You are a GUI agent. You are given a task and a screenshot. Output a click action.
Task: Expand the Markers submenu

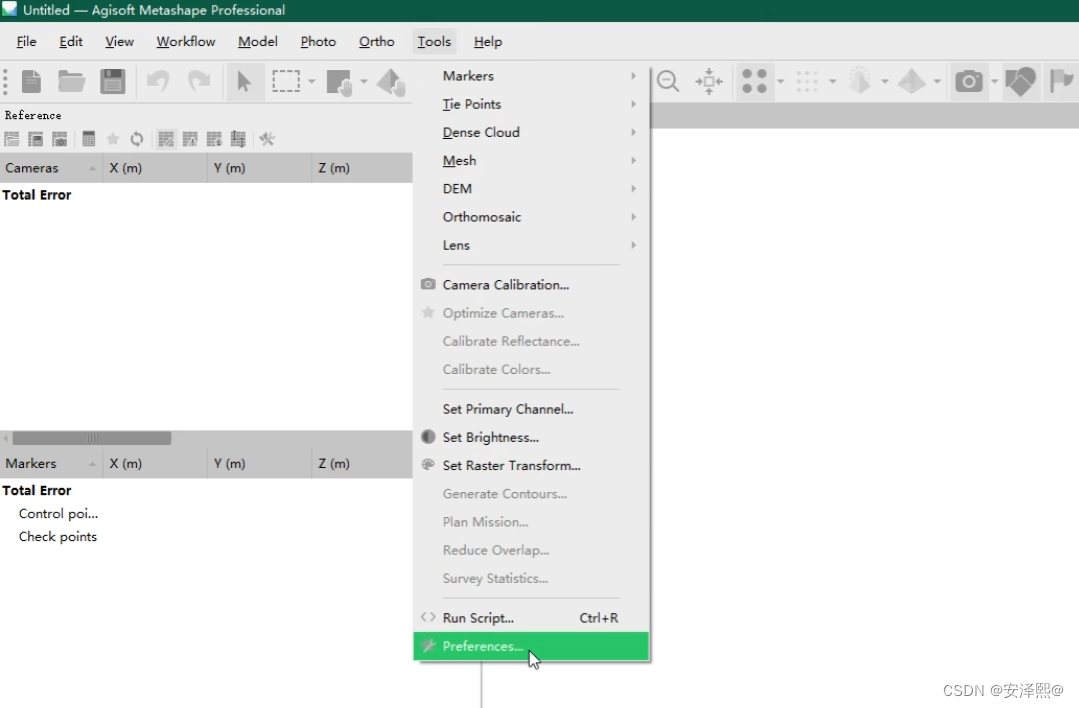531,76
